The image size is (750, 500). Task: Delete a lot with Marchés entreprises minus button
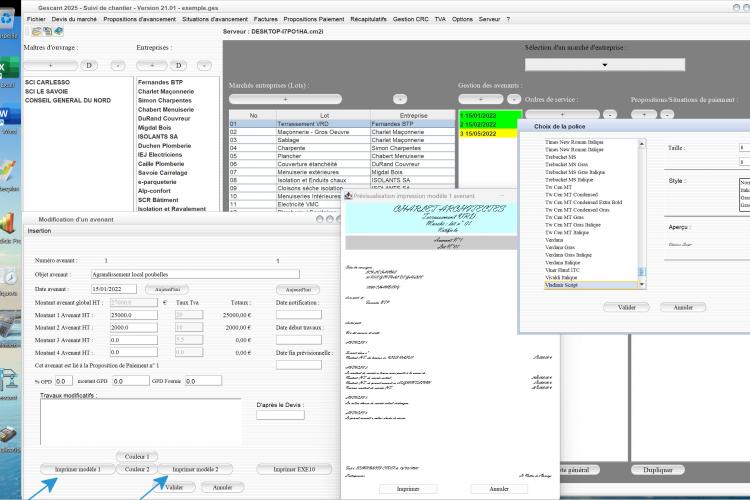[x=400, y=99]
